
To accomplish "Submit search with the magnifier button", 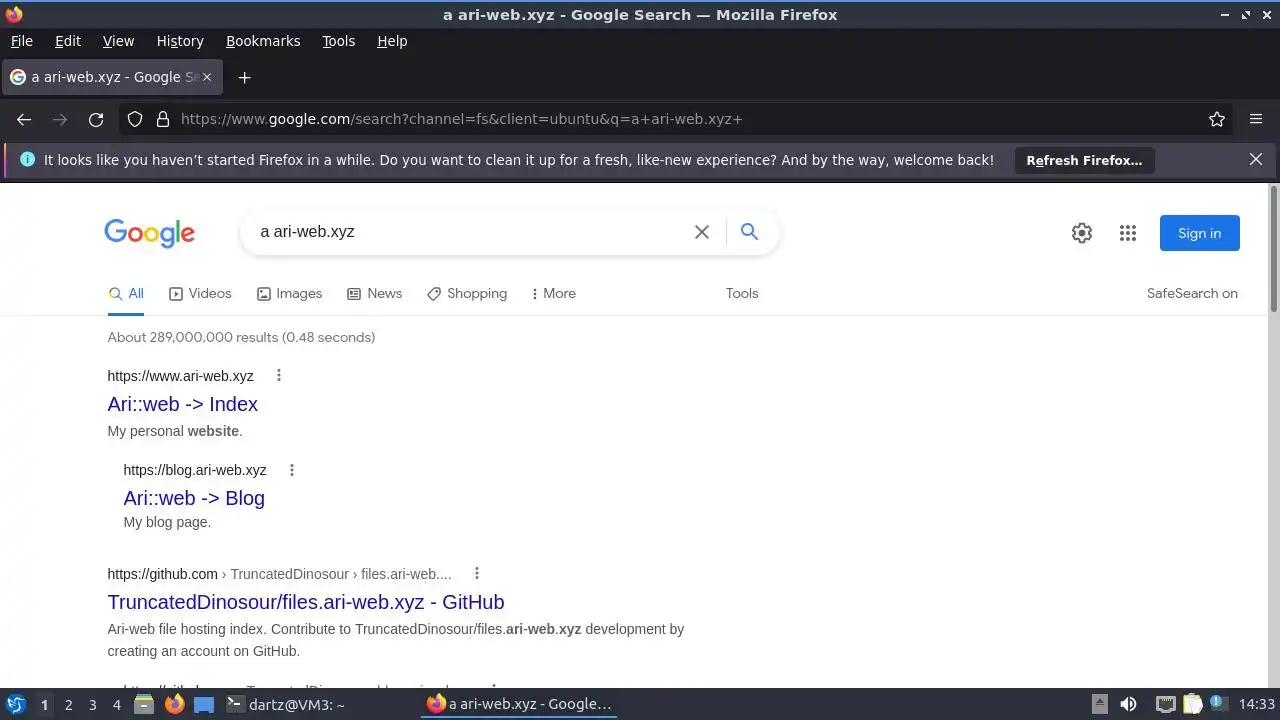I will pos(749,232).
